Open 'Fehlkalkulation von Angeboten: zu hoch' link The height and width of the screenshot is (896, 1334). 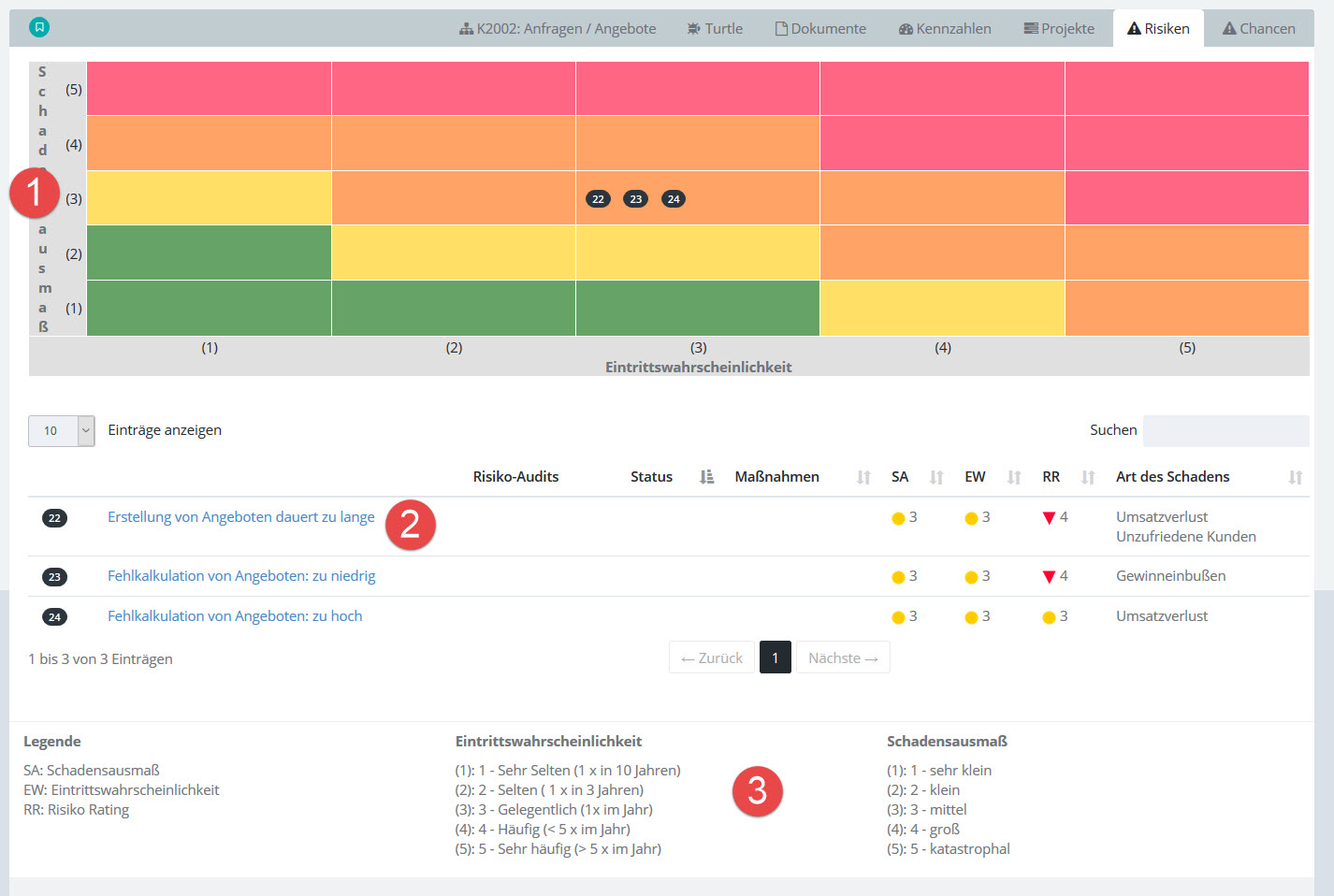(235, 616)
